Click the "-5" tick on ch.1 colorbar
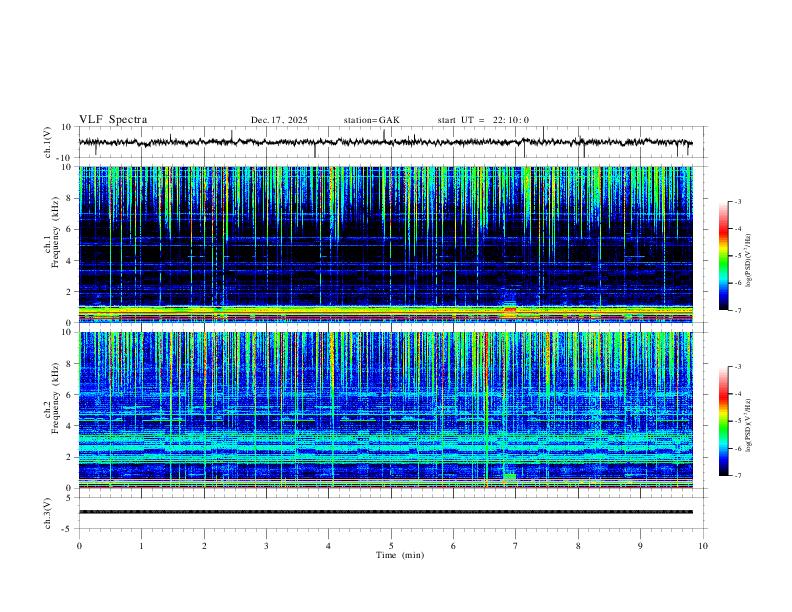 pyautogui.click(x=737, y=256)
